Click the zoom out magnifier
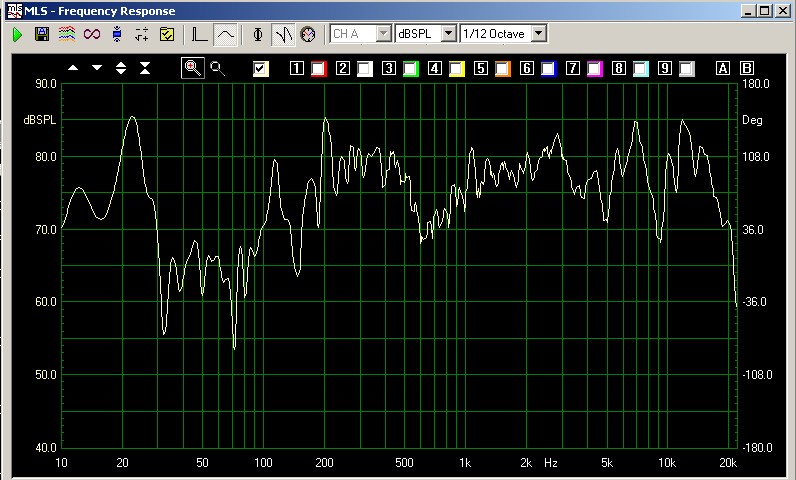Image resolution: width=796 pixels, height=480 pixels. pos(217,68)
